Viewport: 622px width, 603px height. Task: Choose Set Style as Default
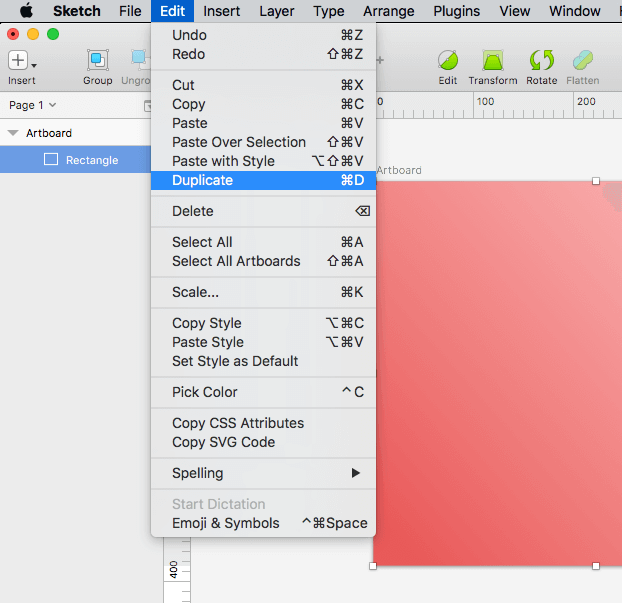coord(263,361)
